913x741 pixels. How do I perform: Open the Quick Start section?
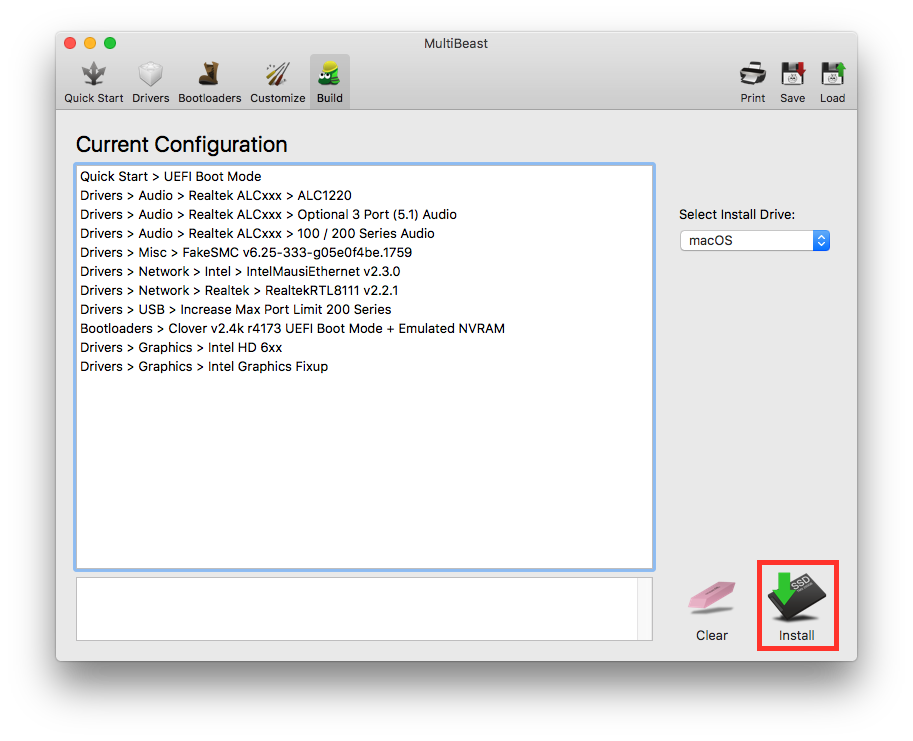[94, 81]
